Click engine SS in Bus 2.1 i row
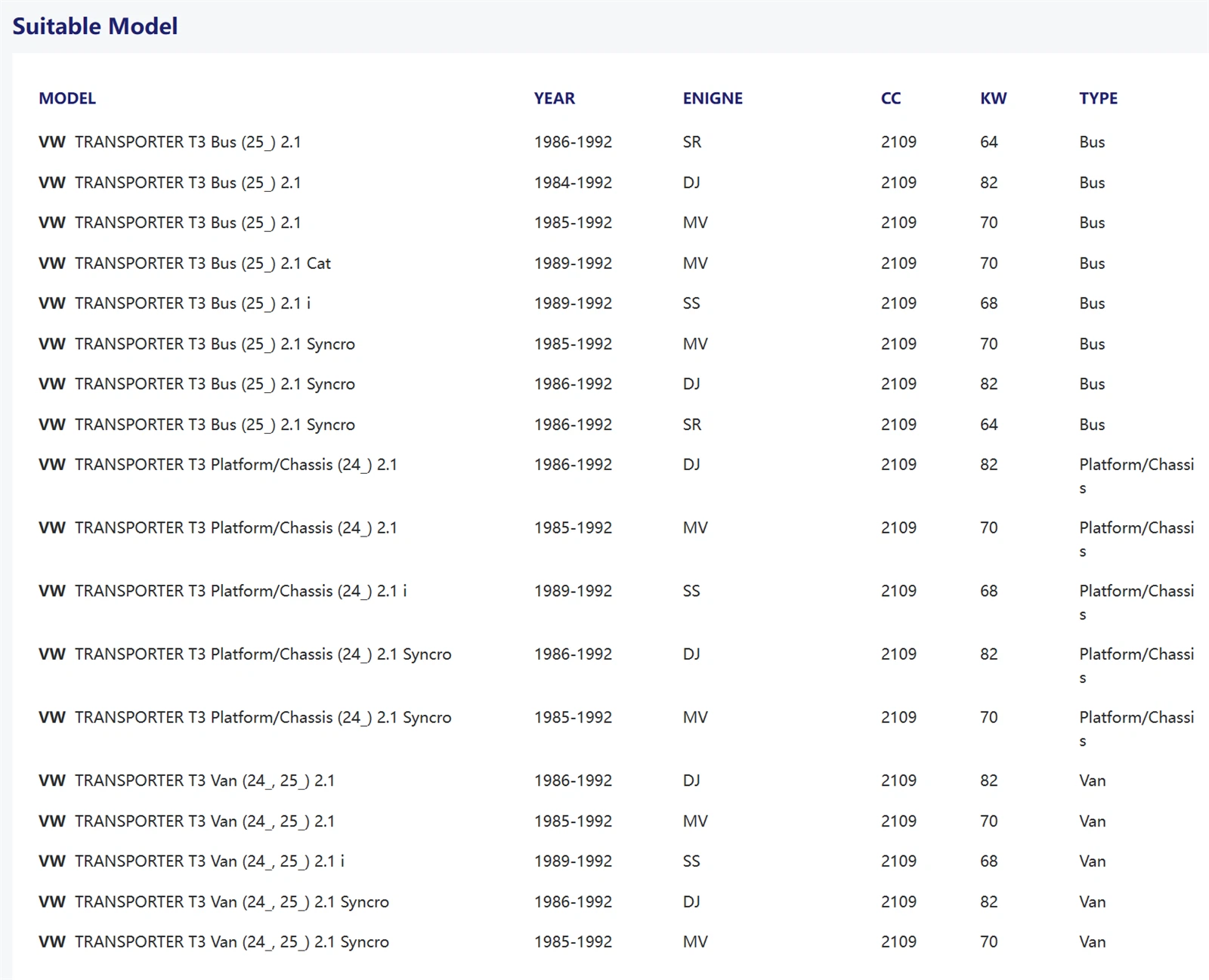This screenshot has height=980, width=1209. [691, 304]
